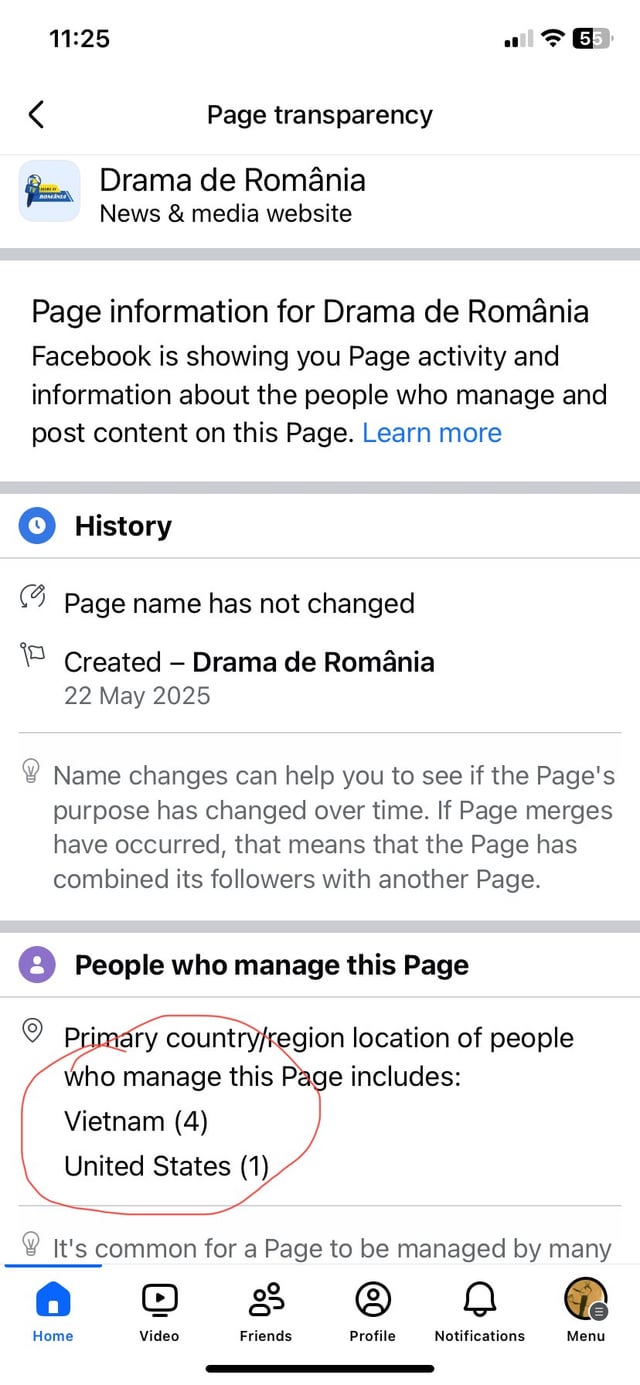The width and height of the screenshot is (640, 1385).
Task: Open the Home tab icon
Action: [53, 1299]
